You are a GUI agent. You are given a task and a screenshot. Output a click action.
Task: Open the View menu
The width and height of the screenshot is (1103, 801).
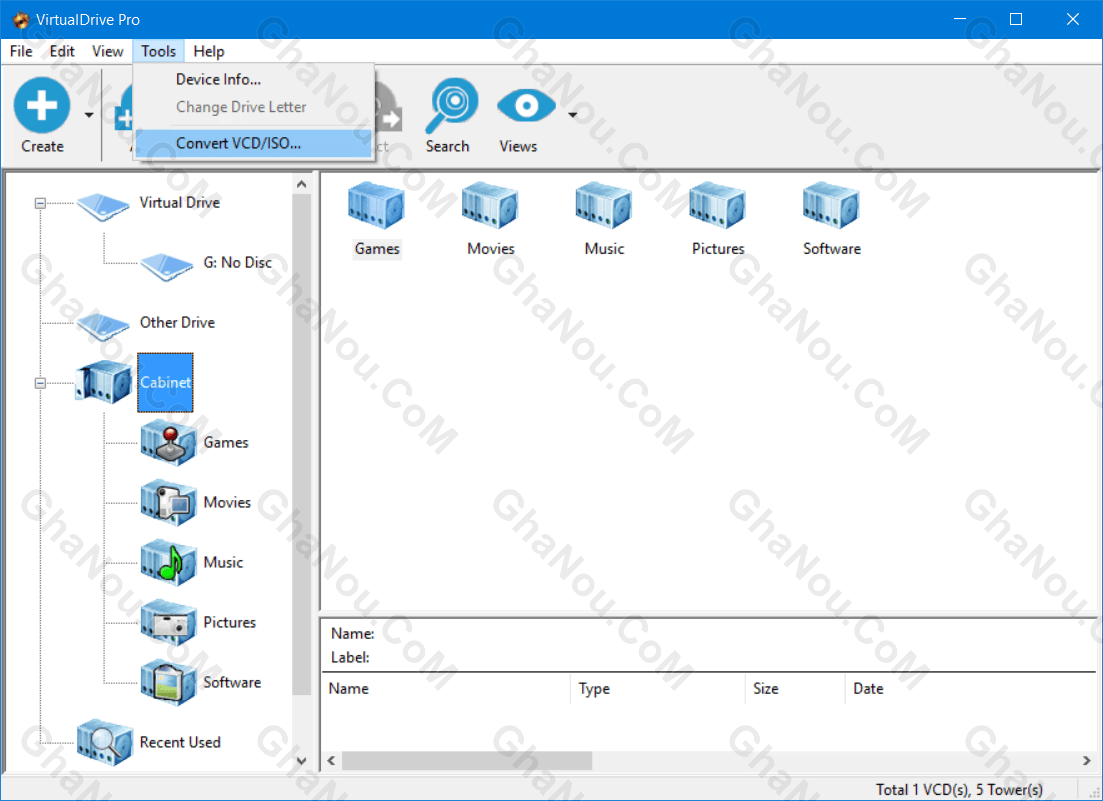[108, 51]
